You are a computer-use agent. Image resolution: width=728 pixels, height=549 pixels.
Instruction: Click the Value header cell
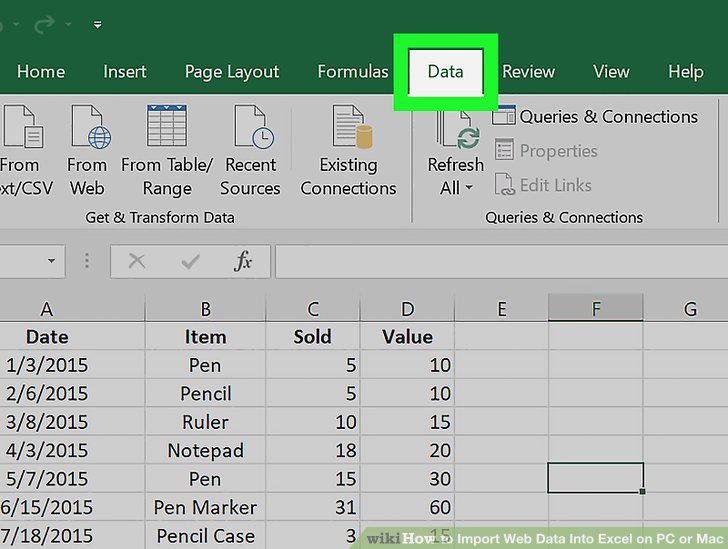click(408, 336)
